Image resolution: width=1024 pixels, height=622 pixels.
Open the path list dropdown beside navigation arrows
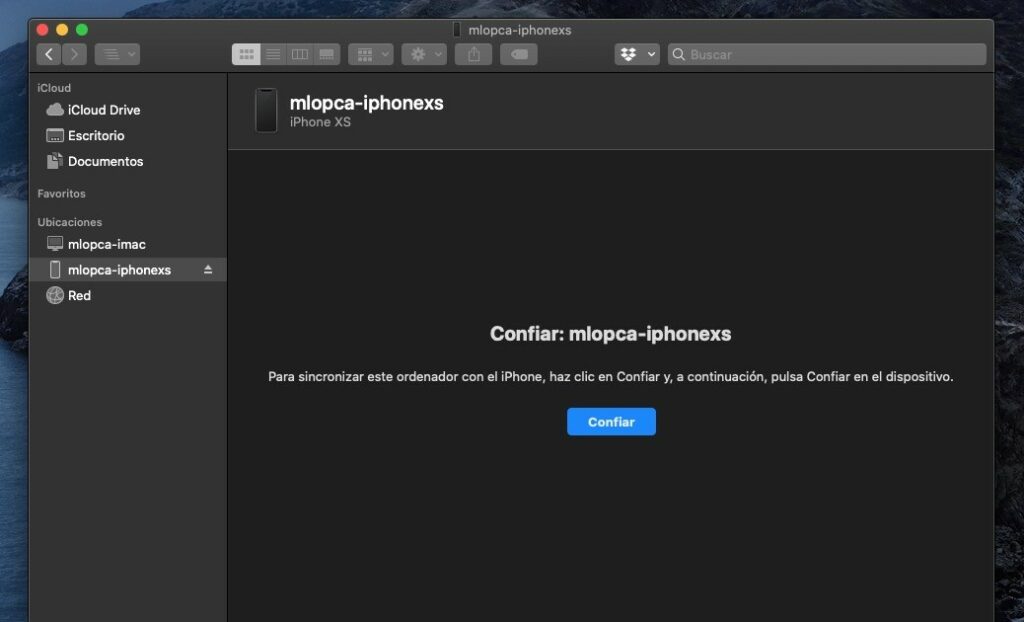118,54
